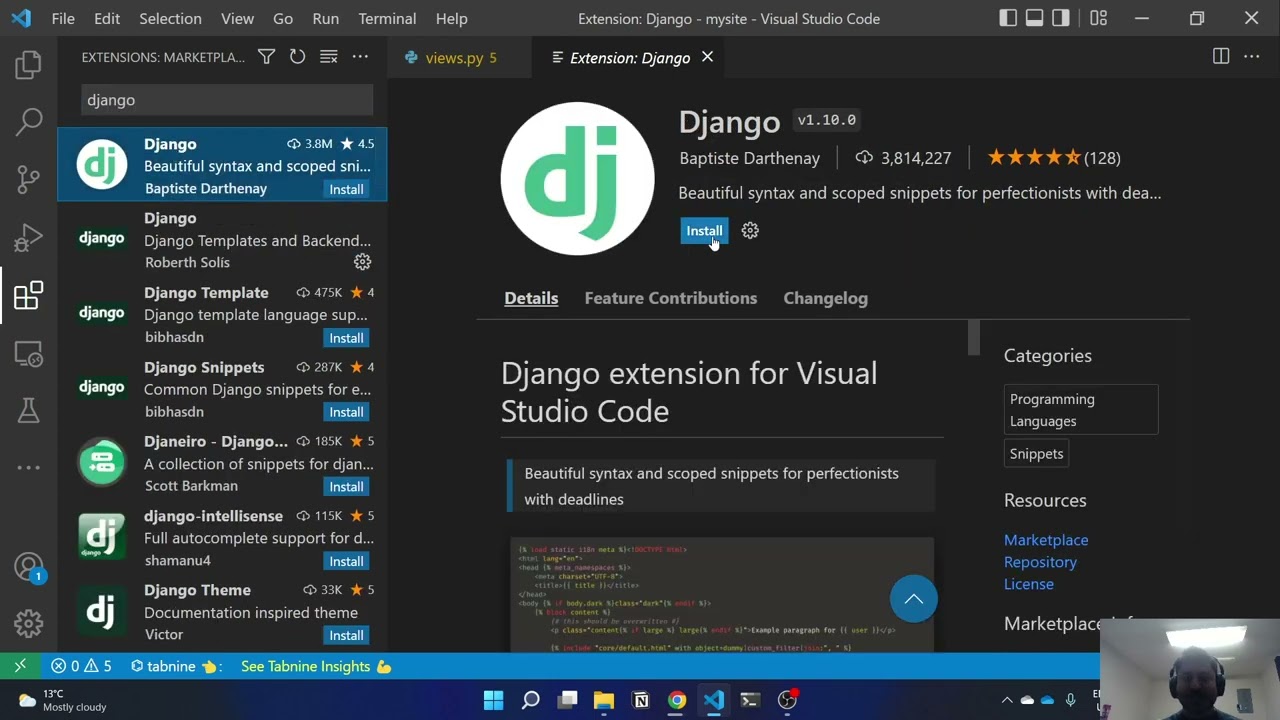Screen dimensions: 1280x720
Task: Split the editor to the right
Action: click(1221, 57)
